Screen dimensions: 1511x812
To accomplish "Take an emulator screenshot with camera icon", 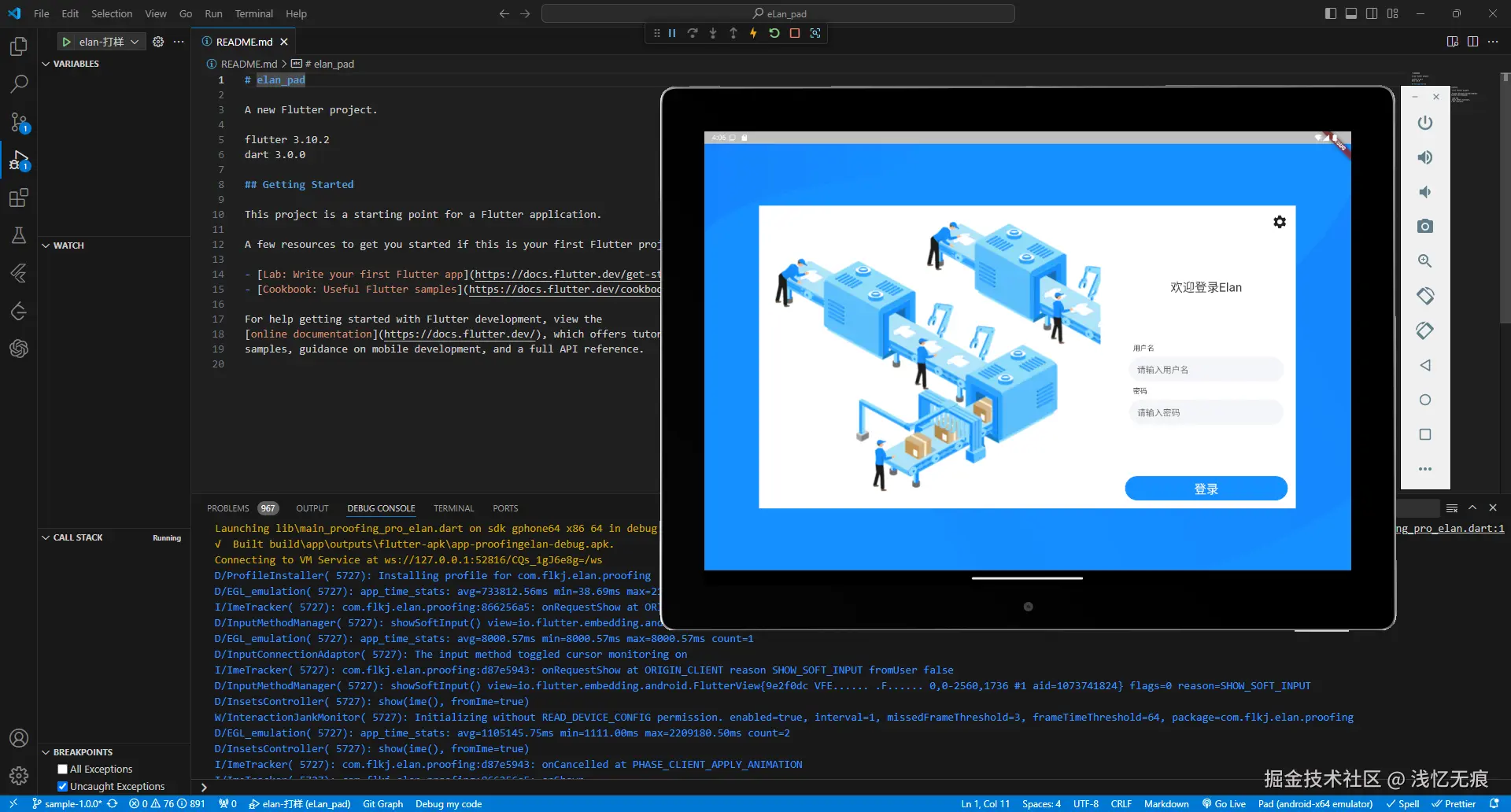I will click(1425, 227).
